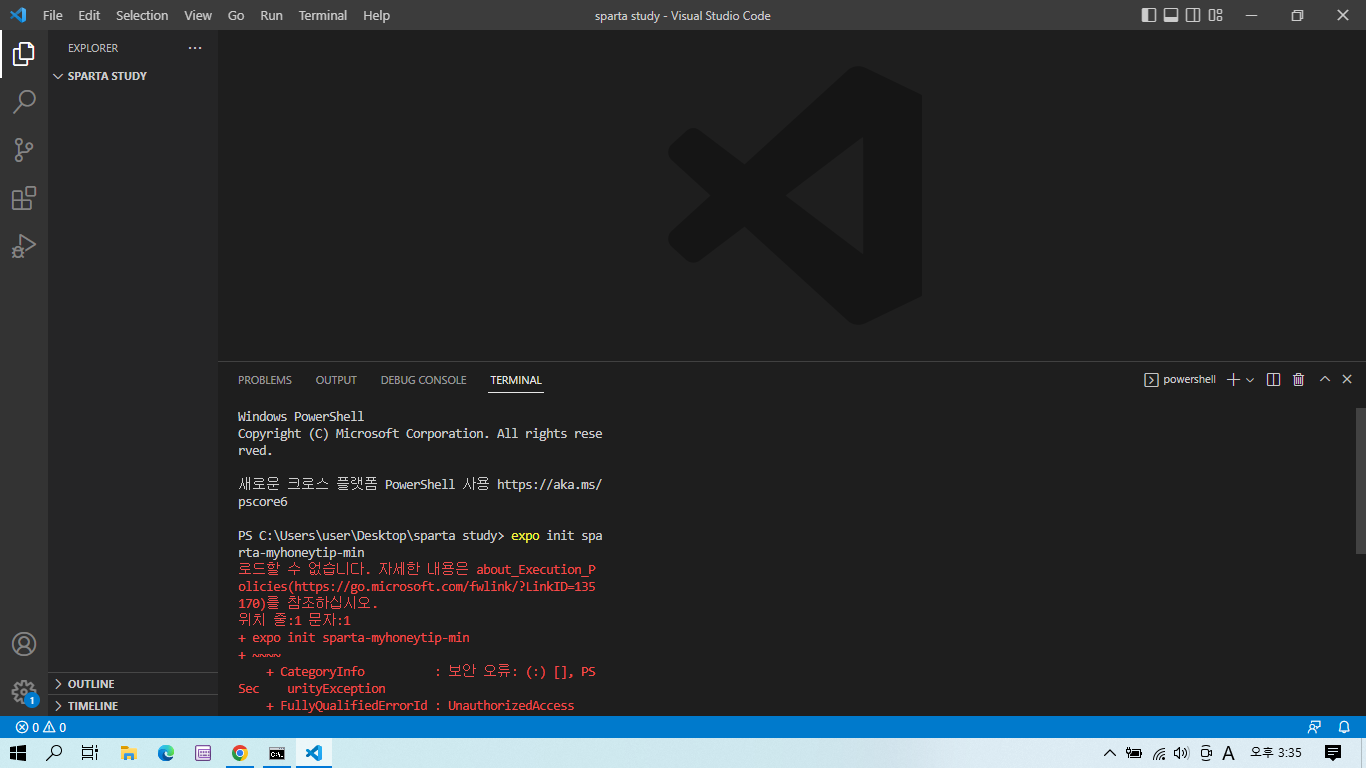Open the Help menu
This screenshot has height=768, width=1366.
(x=377, y=15)
